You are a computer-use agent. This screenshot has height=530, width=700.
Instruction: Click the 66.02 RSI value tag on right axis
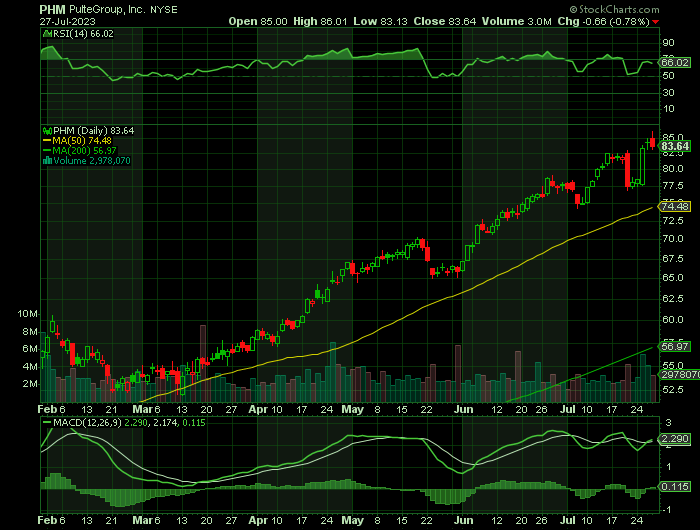click(675, 63)
